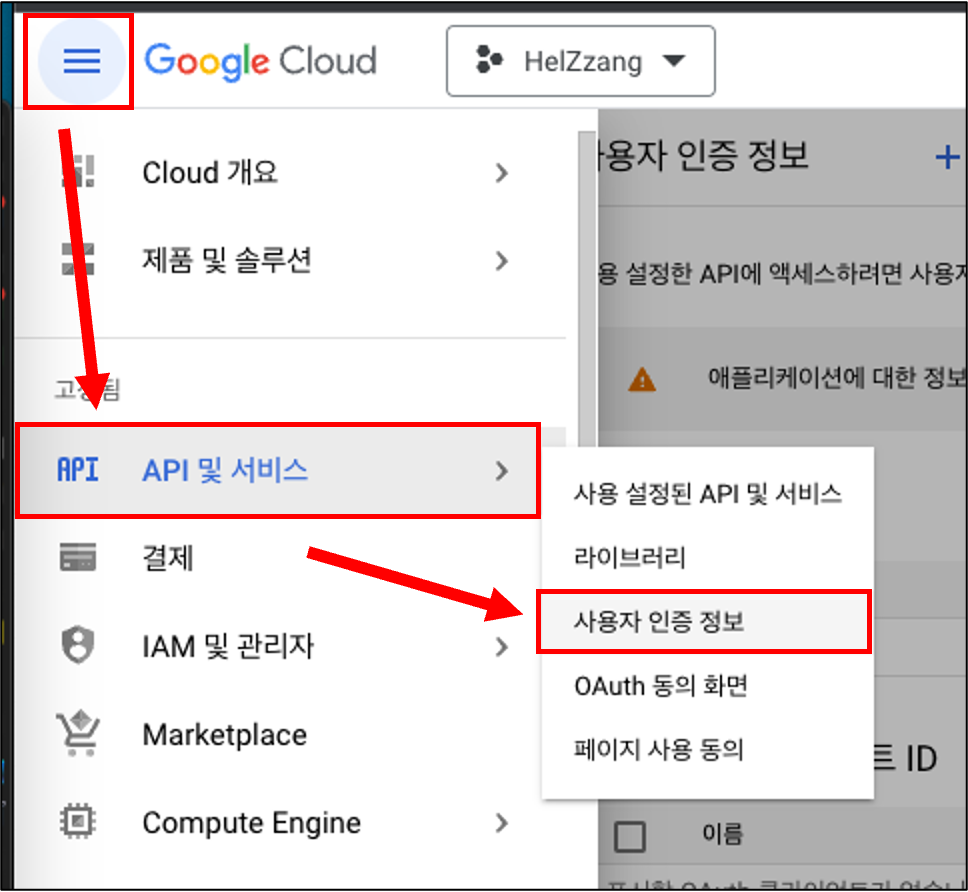Choose 사용 설정된 API 및 서비스 submenu item
This screenshot has width=968, height=892.
click(707, 494)
